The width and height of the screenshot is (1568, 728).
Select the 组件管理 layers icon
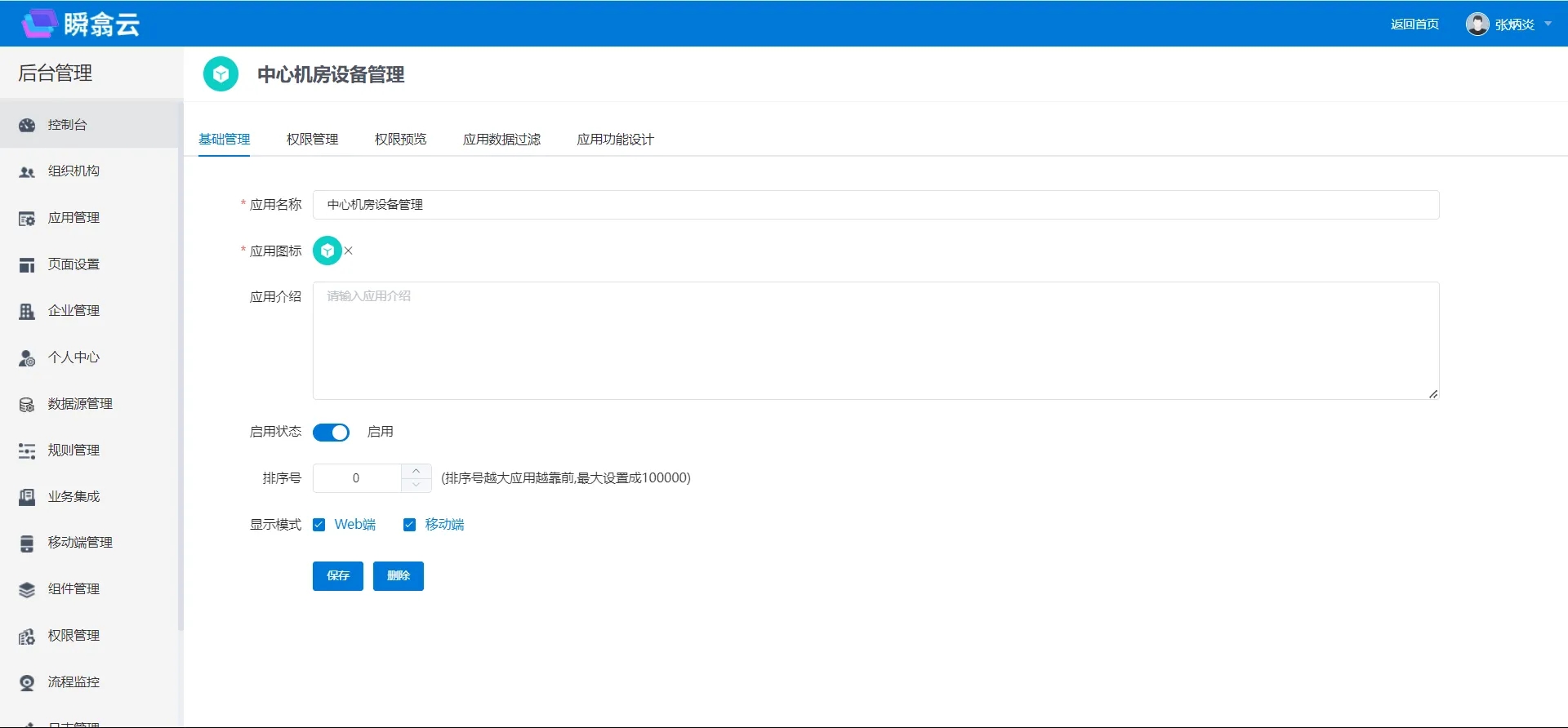click(x=27, y=589)
